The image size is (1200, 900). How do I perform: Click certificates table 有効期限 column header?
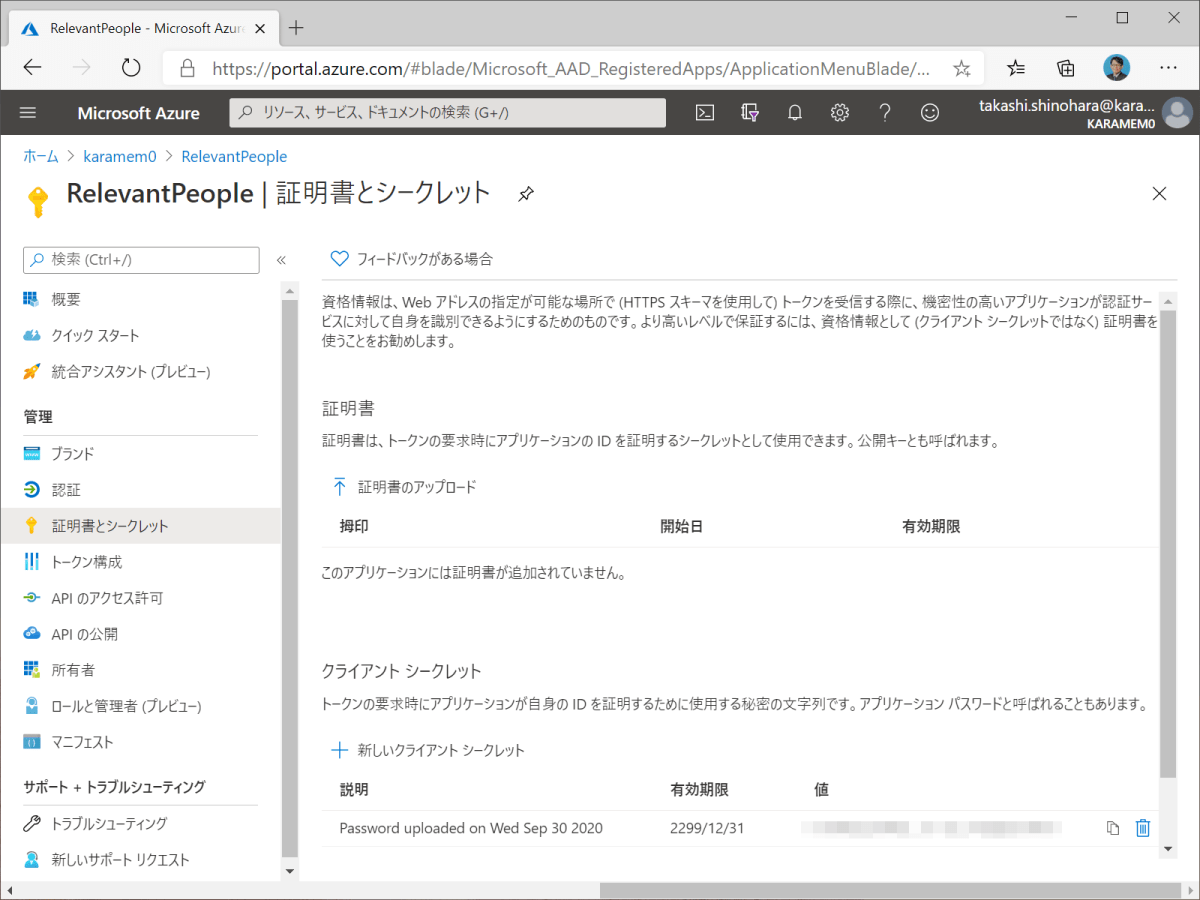(931, 526)
